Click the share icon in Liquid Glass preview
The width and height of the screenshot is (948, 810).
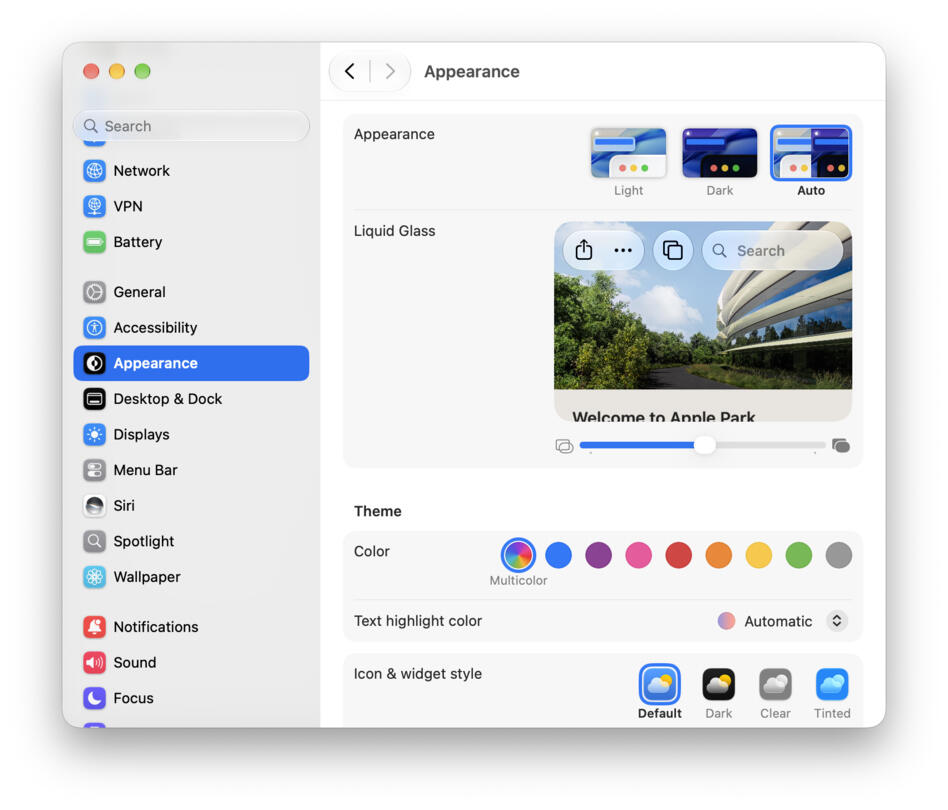click(x=583, y=250)
